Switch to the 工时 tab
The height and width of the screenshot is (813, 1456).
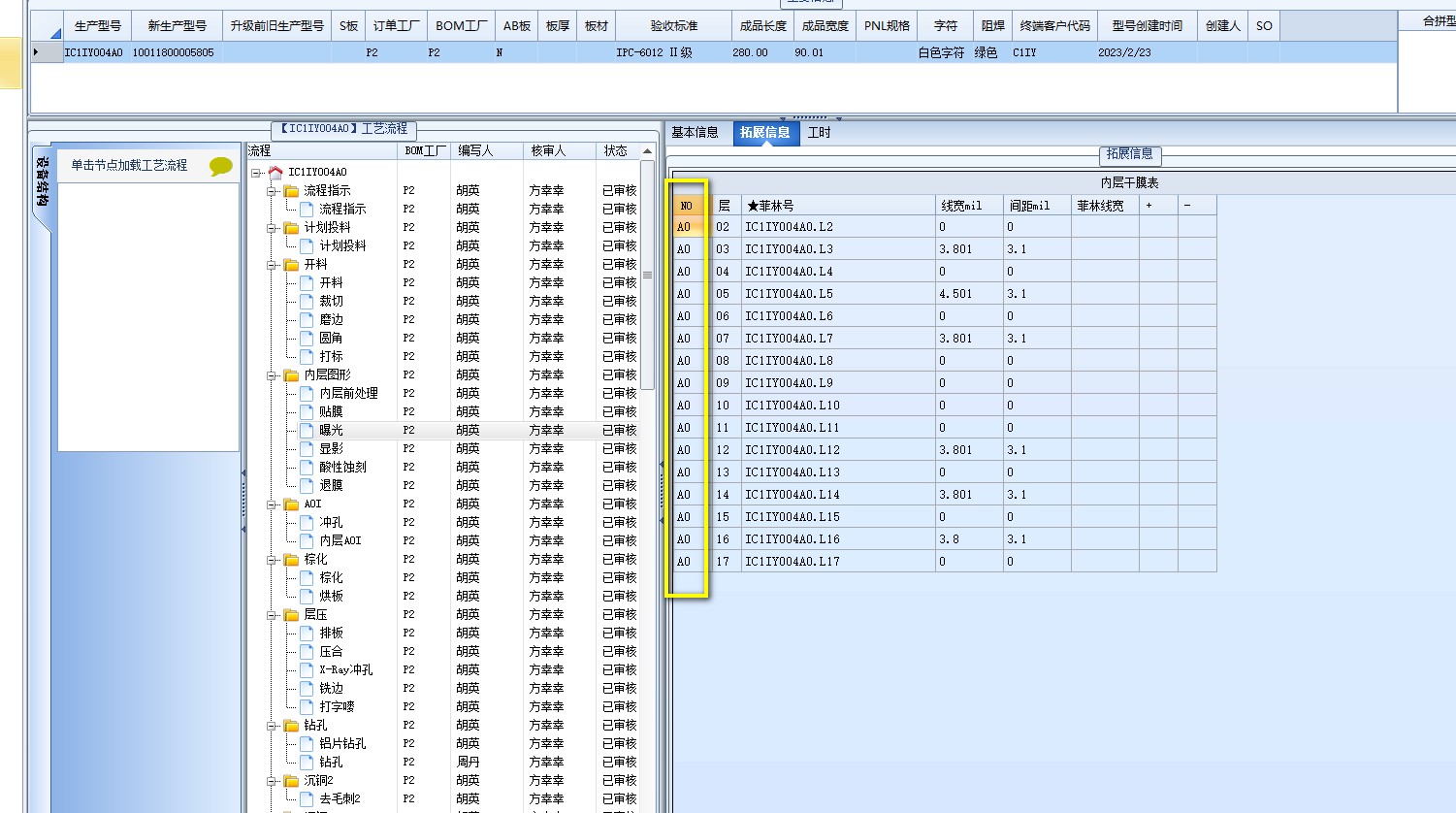(820, 133)
